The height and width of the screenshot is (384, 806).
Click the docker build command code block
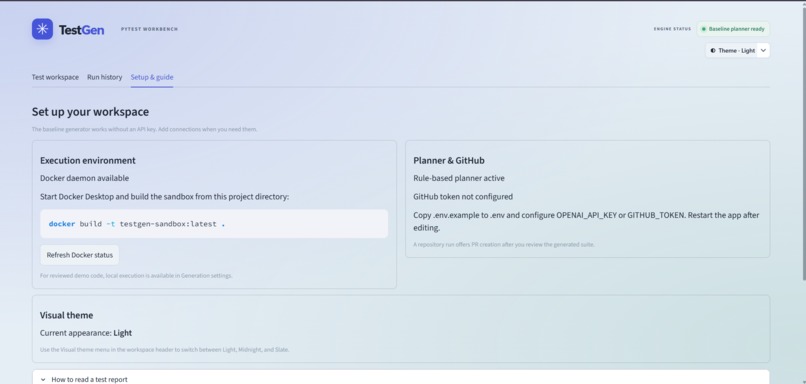pyautogui.click(x=214, y=224)
